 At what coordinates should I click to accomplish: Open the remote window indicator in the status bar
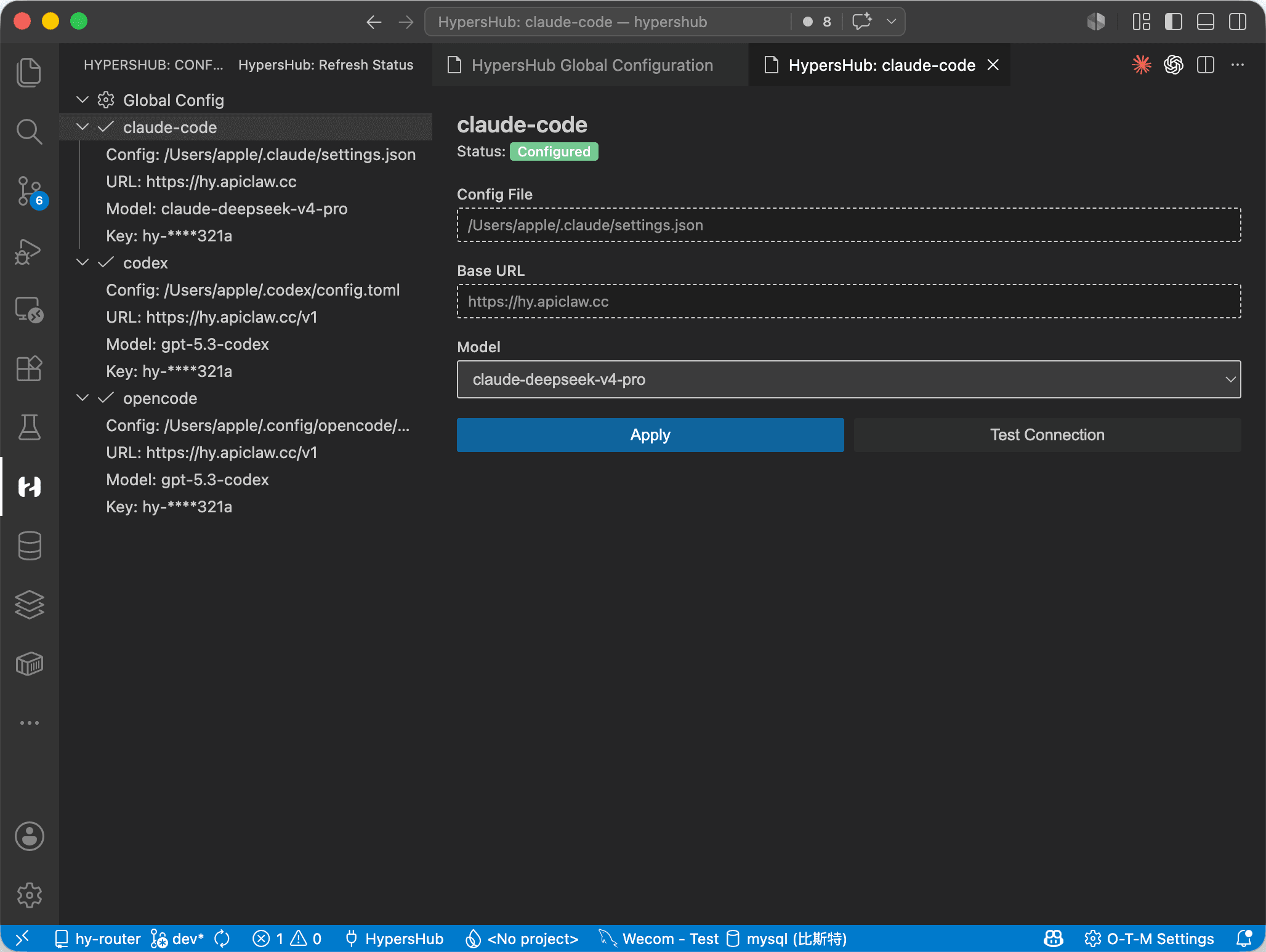(x=22, y=938)
